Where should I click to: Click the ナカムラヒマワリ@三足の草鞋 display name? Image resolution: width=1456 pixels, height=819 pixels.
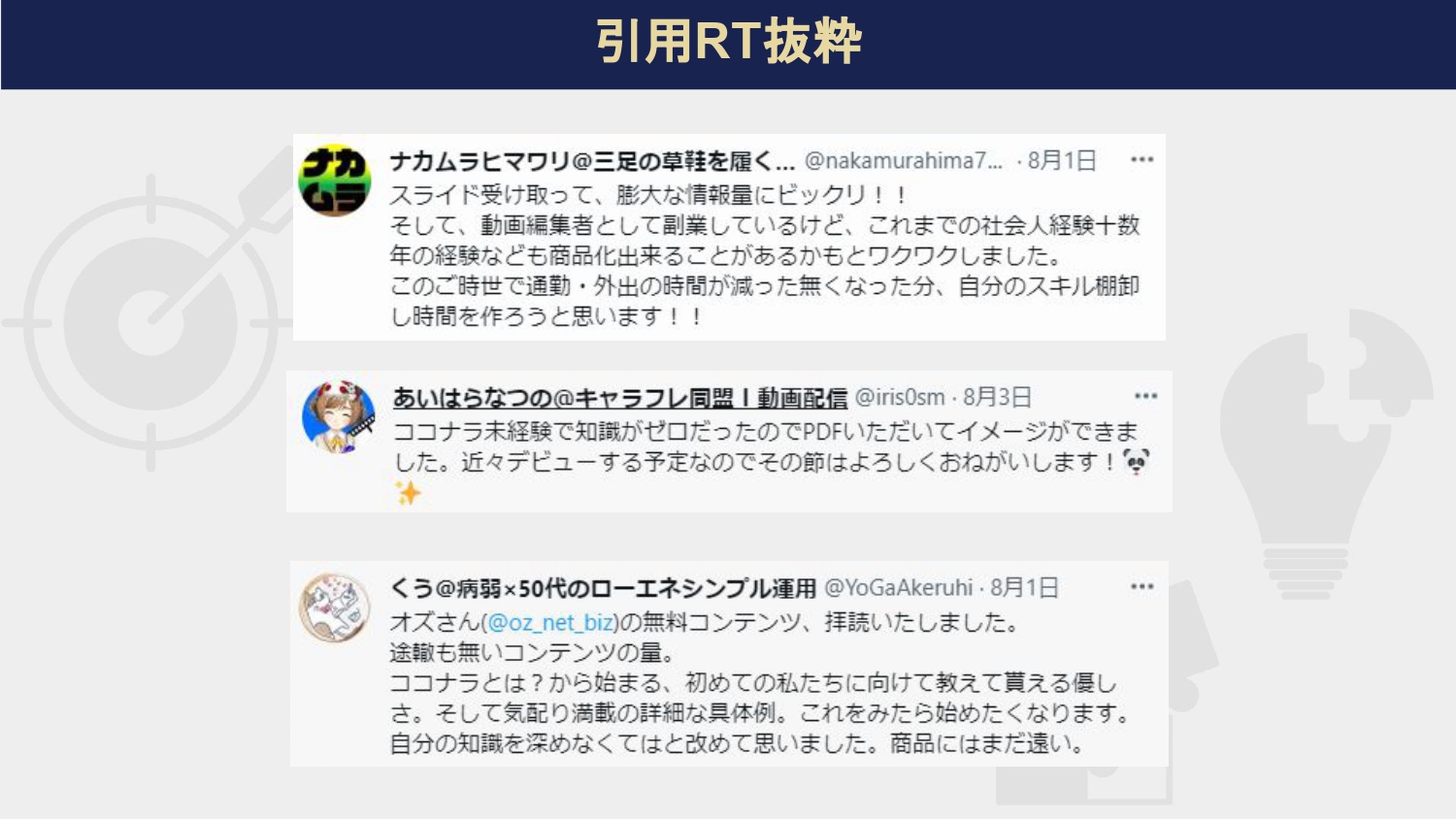592,160
